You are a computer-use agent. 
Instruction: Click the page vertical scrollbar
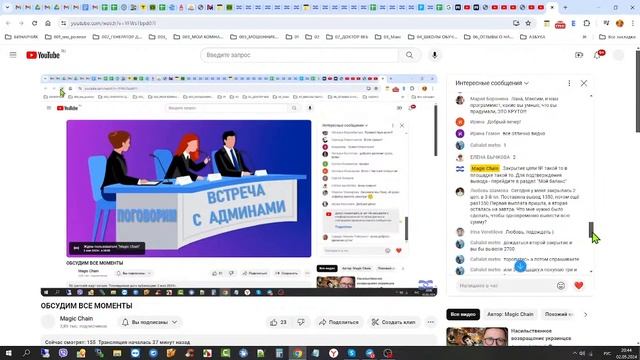(638, 92)
